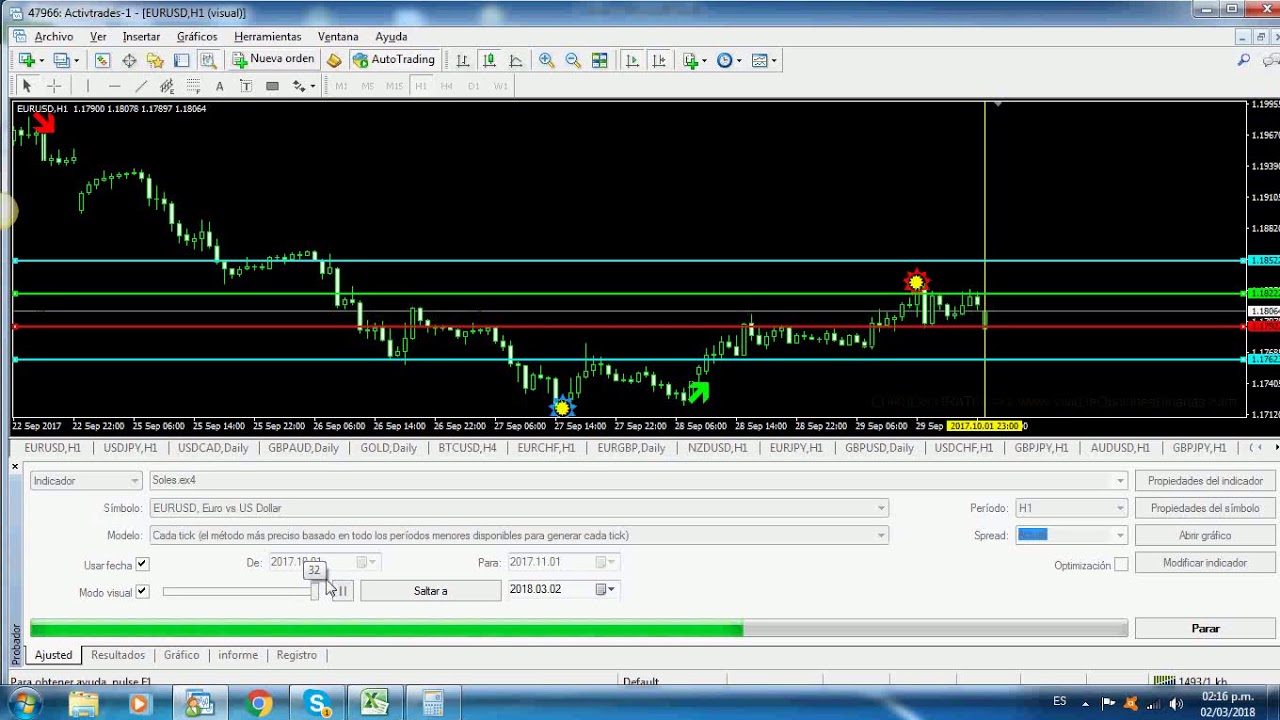Open Excel from the Windows taskbar

(x=375, y=704)
